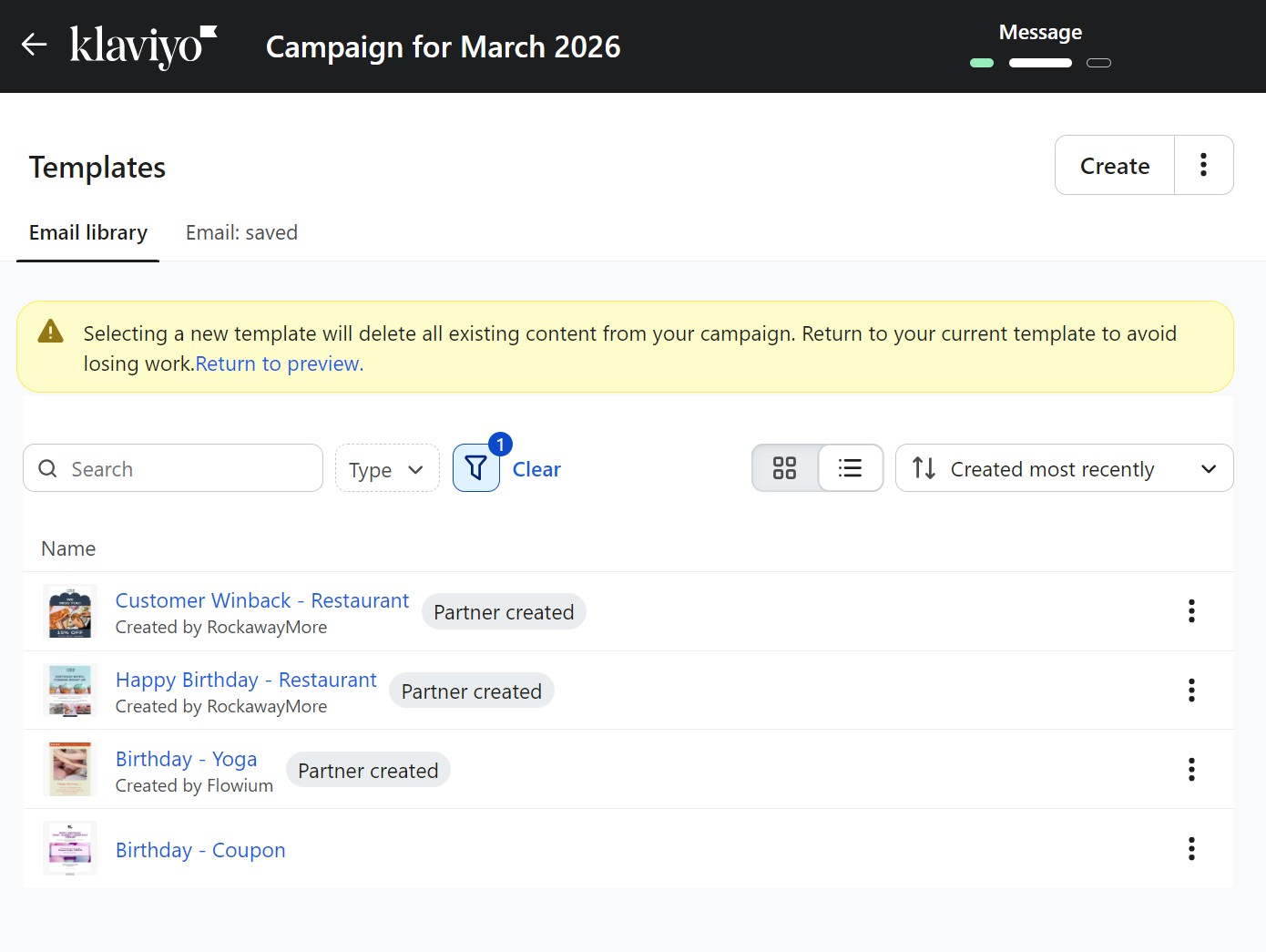The width and height of the screenshot is (1266, 952).
Task: Open the kebab menu beside Create
Action: point(1203,165)
